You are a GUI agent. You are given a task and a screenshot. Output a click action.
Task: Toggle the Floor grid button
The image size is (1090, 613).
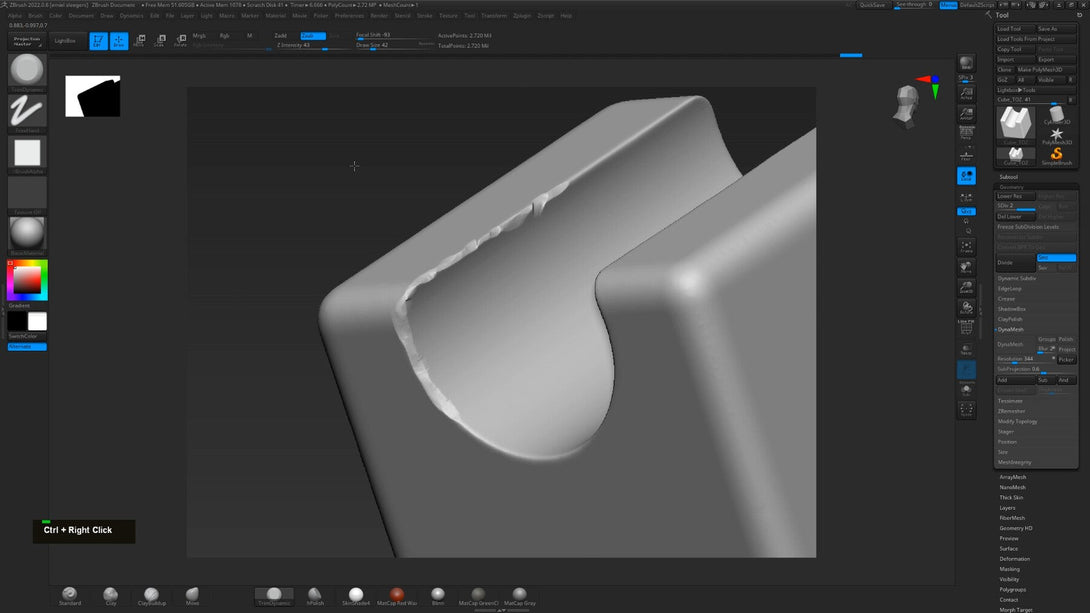(x=966, y=155)
